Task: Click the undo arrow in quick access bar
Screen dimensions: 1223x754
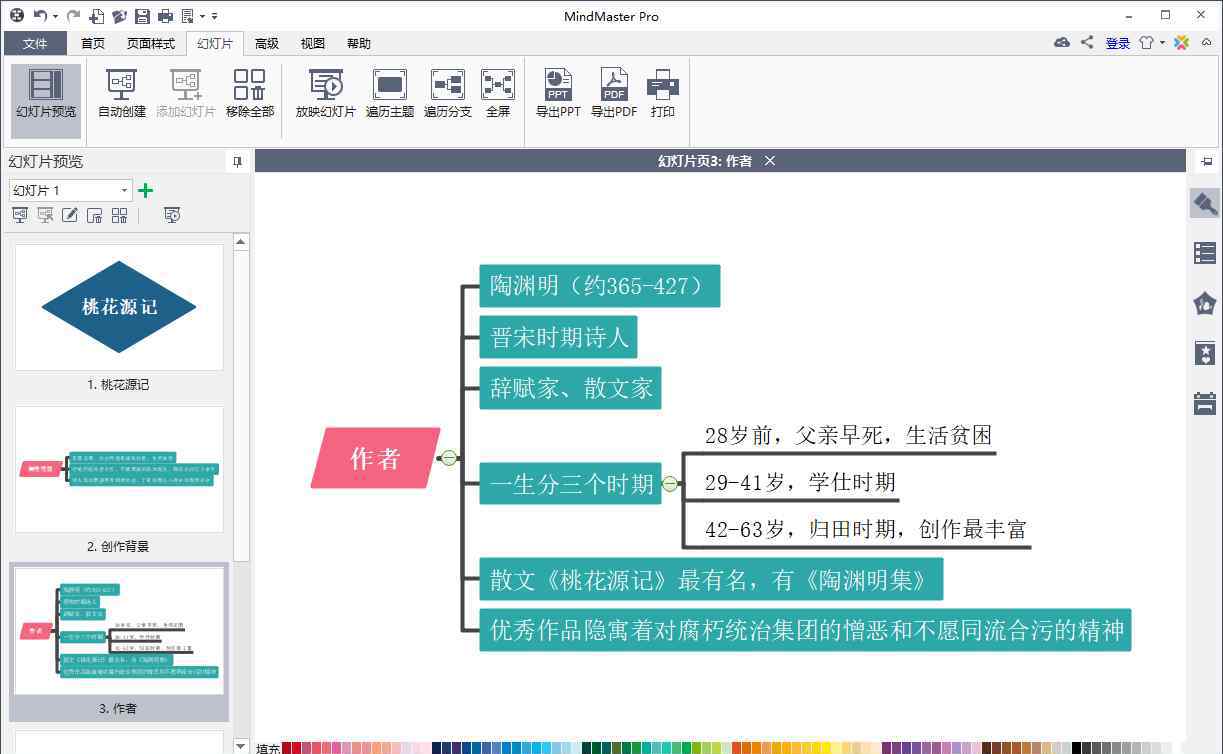Action: tap(40, 16)
